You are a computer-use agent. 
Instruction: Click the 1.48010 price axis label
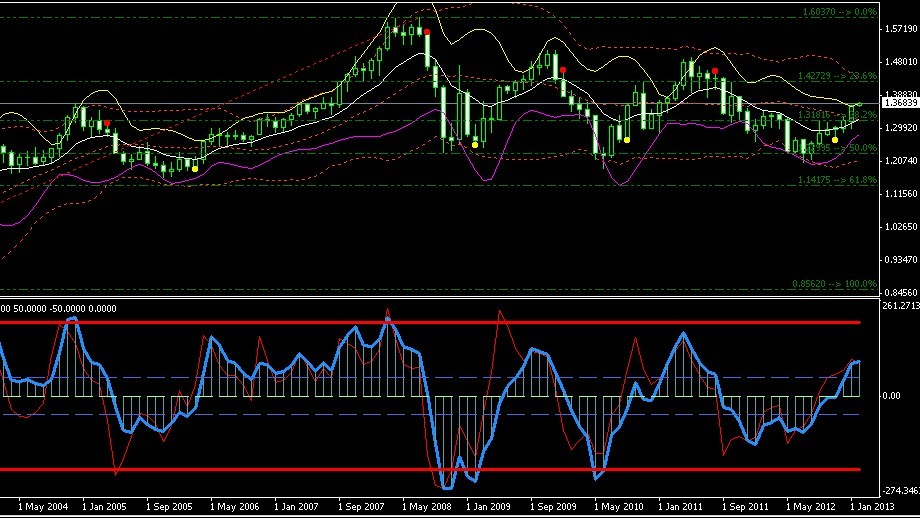point(902,62)
